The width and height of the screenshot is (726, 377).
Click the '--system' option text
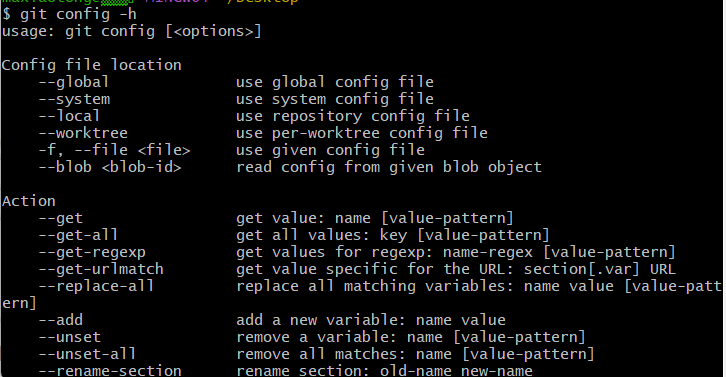pos(75,99)
